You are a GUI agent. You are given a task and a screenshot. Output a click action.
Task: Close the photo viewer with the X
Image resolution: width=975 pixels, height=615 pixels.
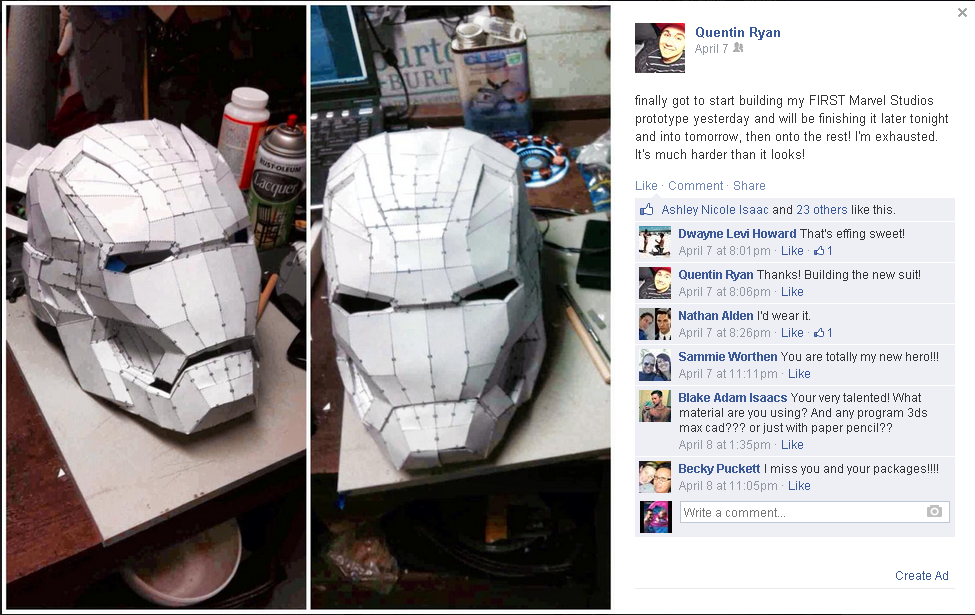point(963,12)
